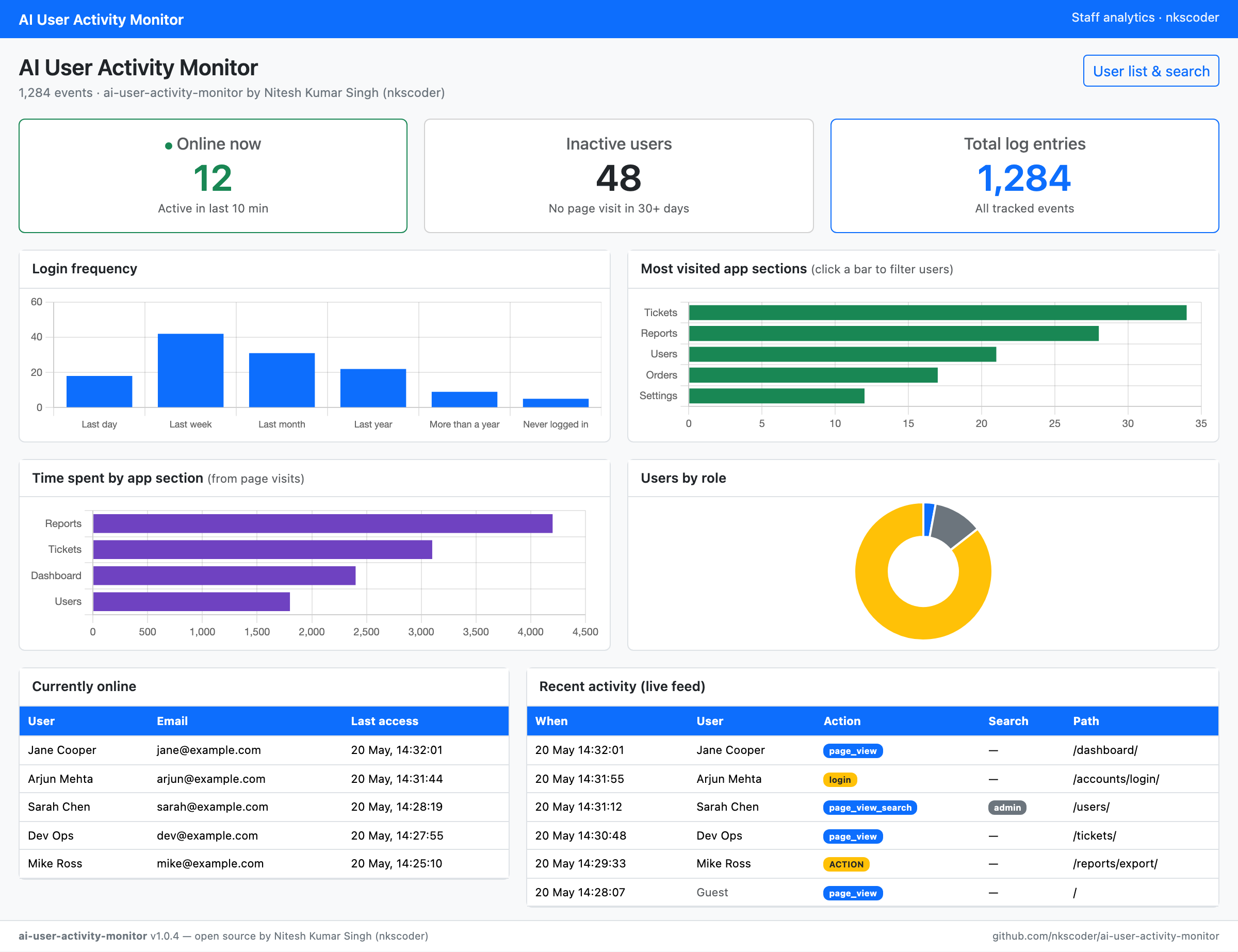Click the Guest user in live feed
Screen dimensions: 1238x952
[x=712, y=892]
